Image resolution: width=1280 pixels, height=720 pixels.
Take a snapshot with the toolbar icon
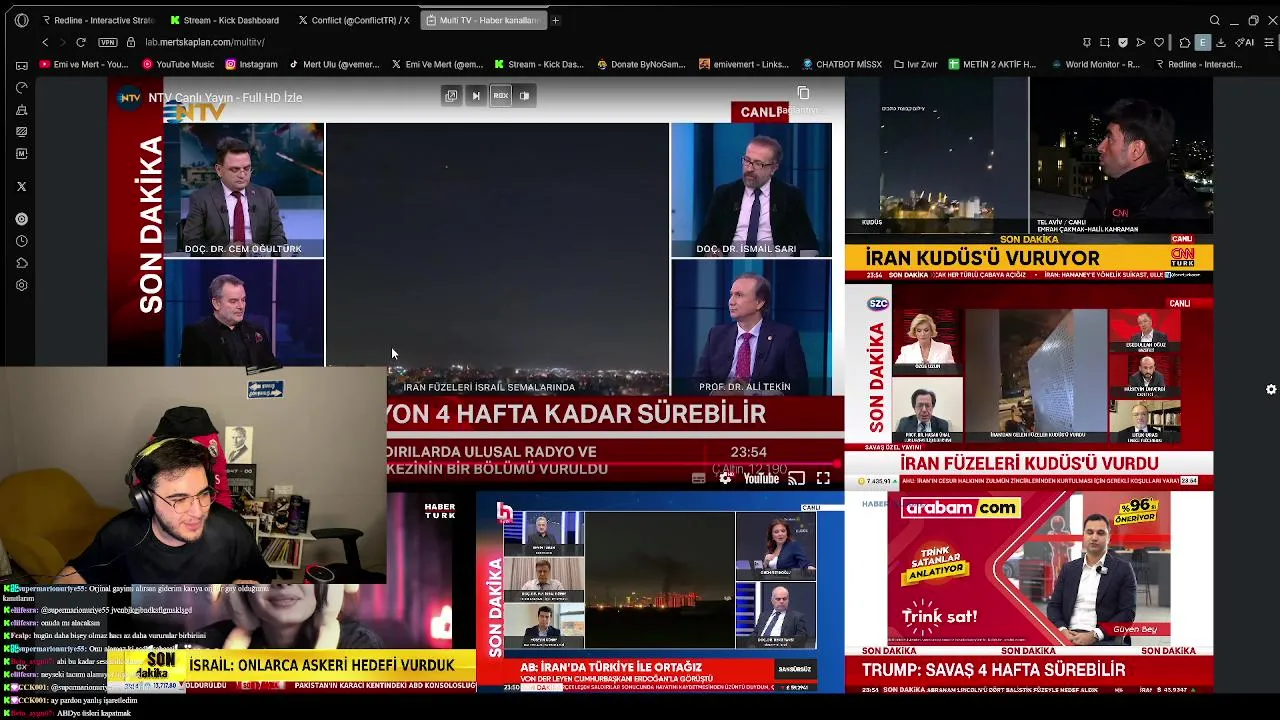(x=1105, y=42)
